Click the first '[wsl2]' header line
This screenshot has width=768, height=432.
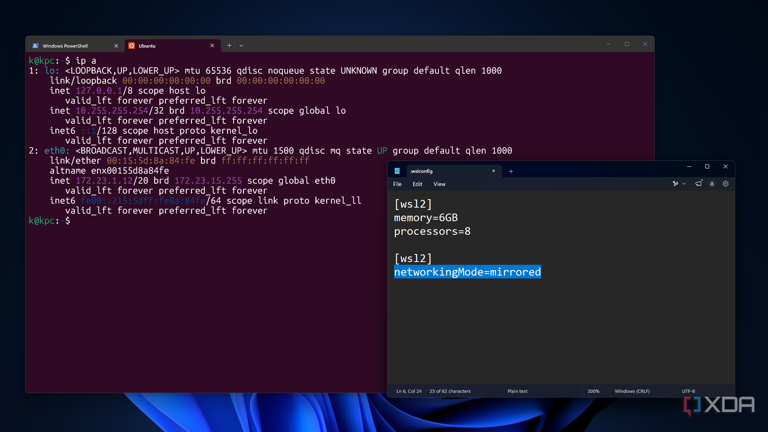pyautogui.click(x=413, y=204)
